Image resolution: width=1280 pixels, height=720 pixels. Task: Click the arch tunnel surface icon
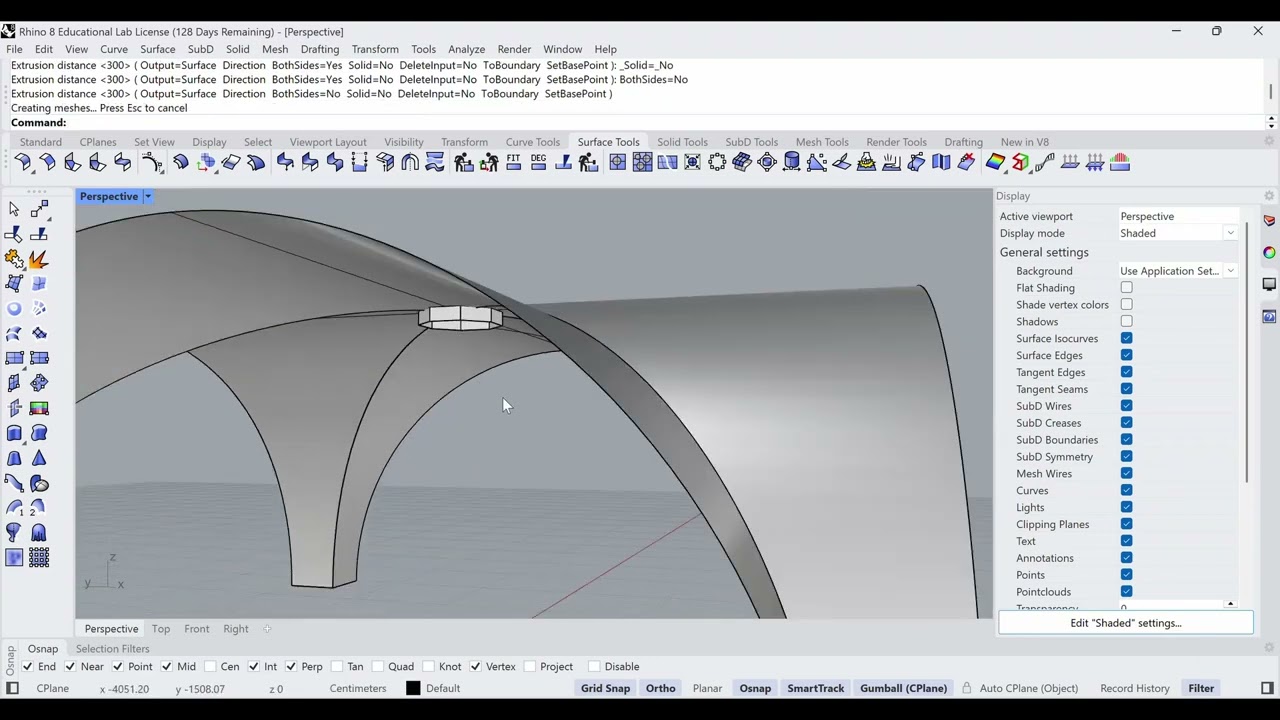[410, 162]
